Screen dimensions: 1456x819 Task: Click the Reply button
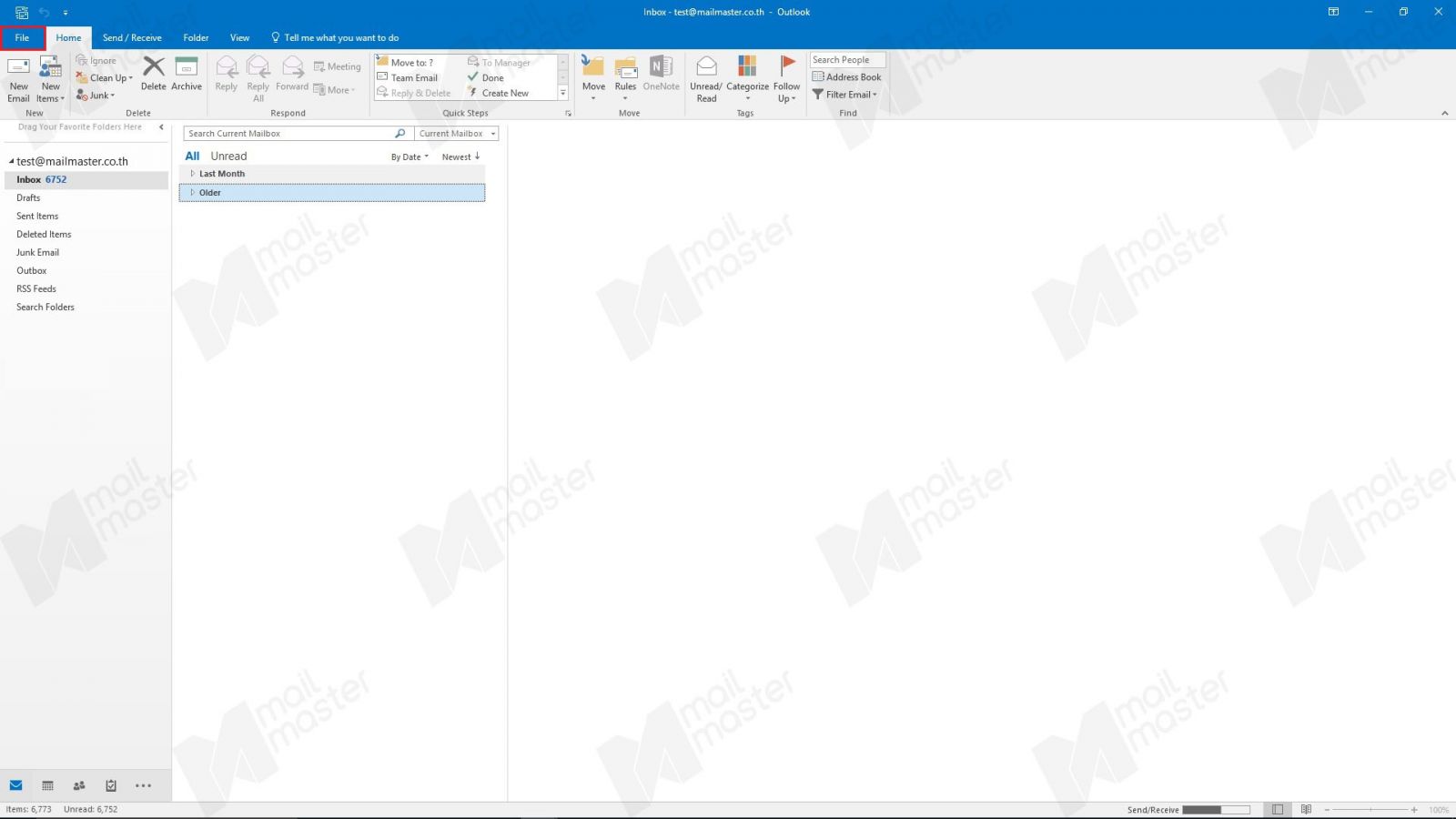227,74
